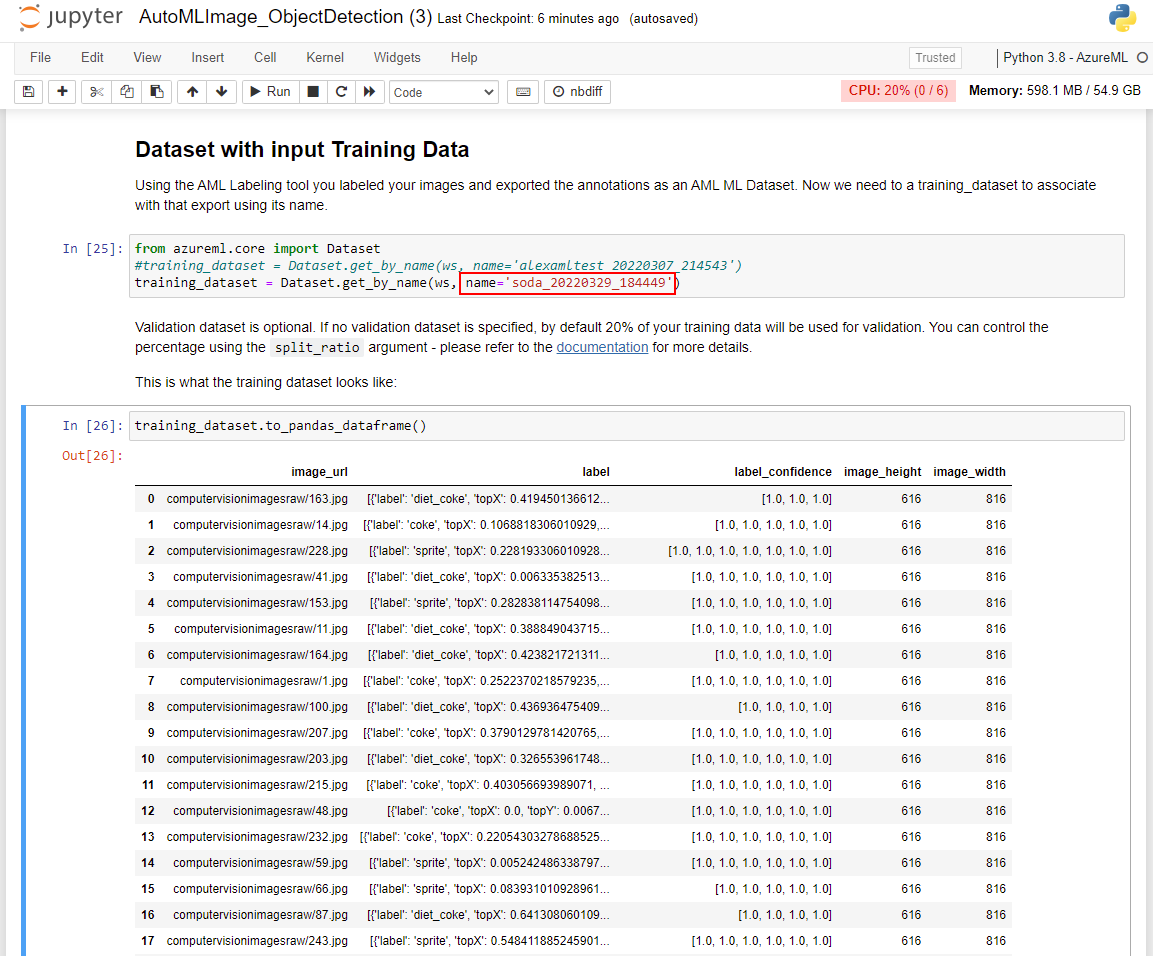
Task: Click computervisionimagesraw/41.jpg cell
Action: tap(260, 577)
